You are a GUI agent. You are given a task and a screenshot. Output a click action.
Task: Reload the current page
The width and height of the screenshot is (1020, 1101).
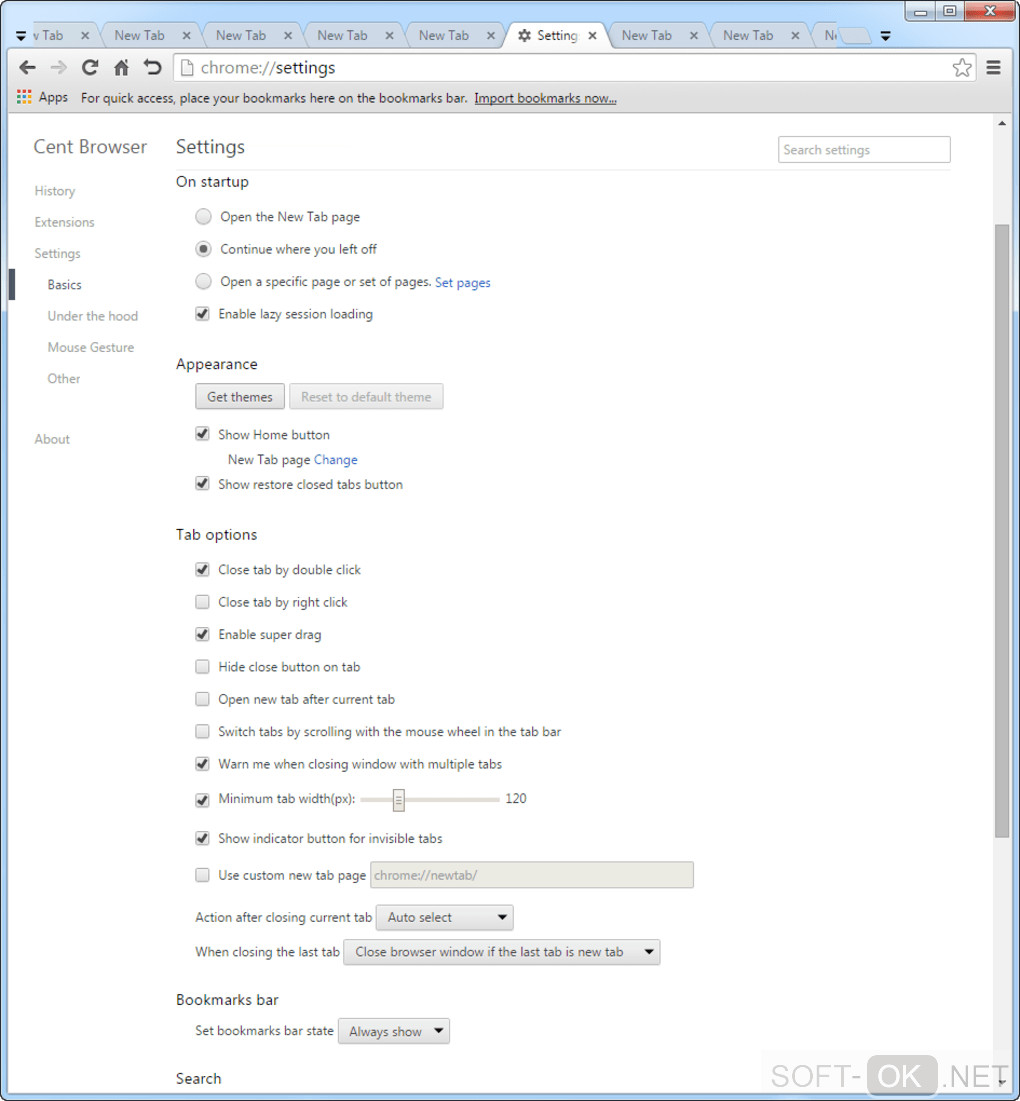tap(90, 67)
